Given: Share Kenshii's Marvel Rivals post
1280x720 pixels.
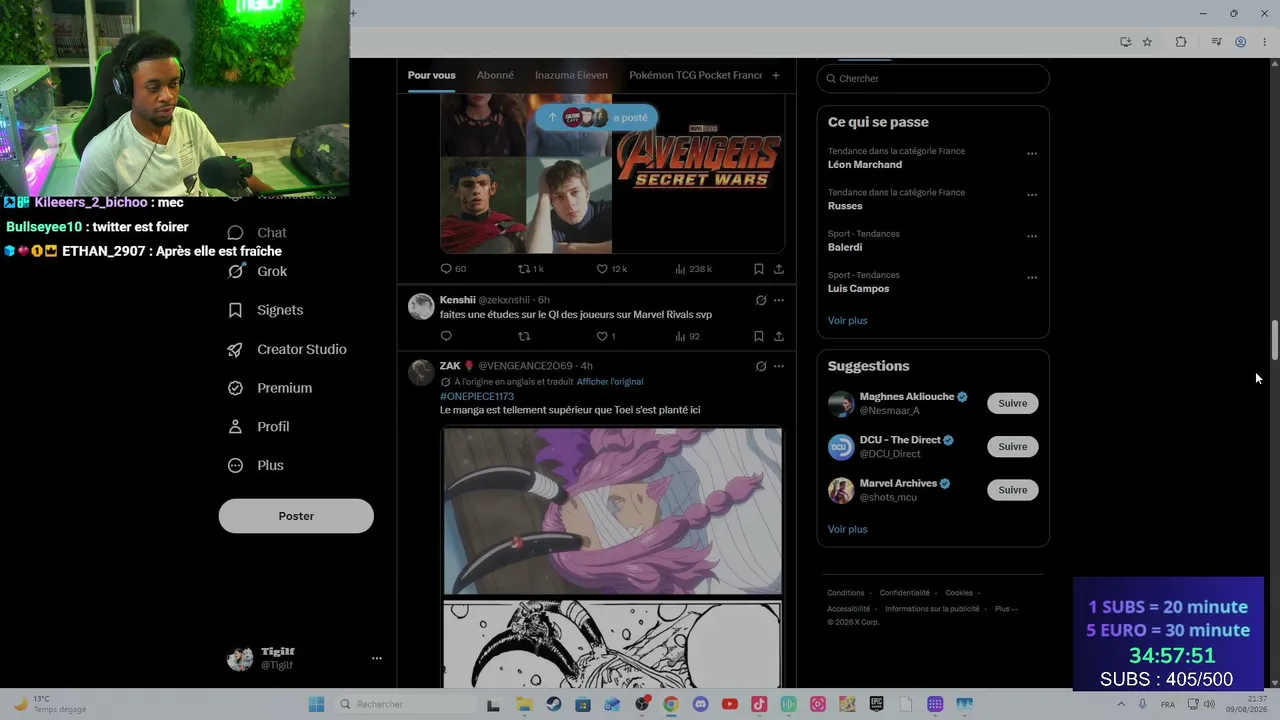Looking at the screenshot, I should tap(779, 336).
